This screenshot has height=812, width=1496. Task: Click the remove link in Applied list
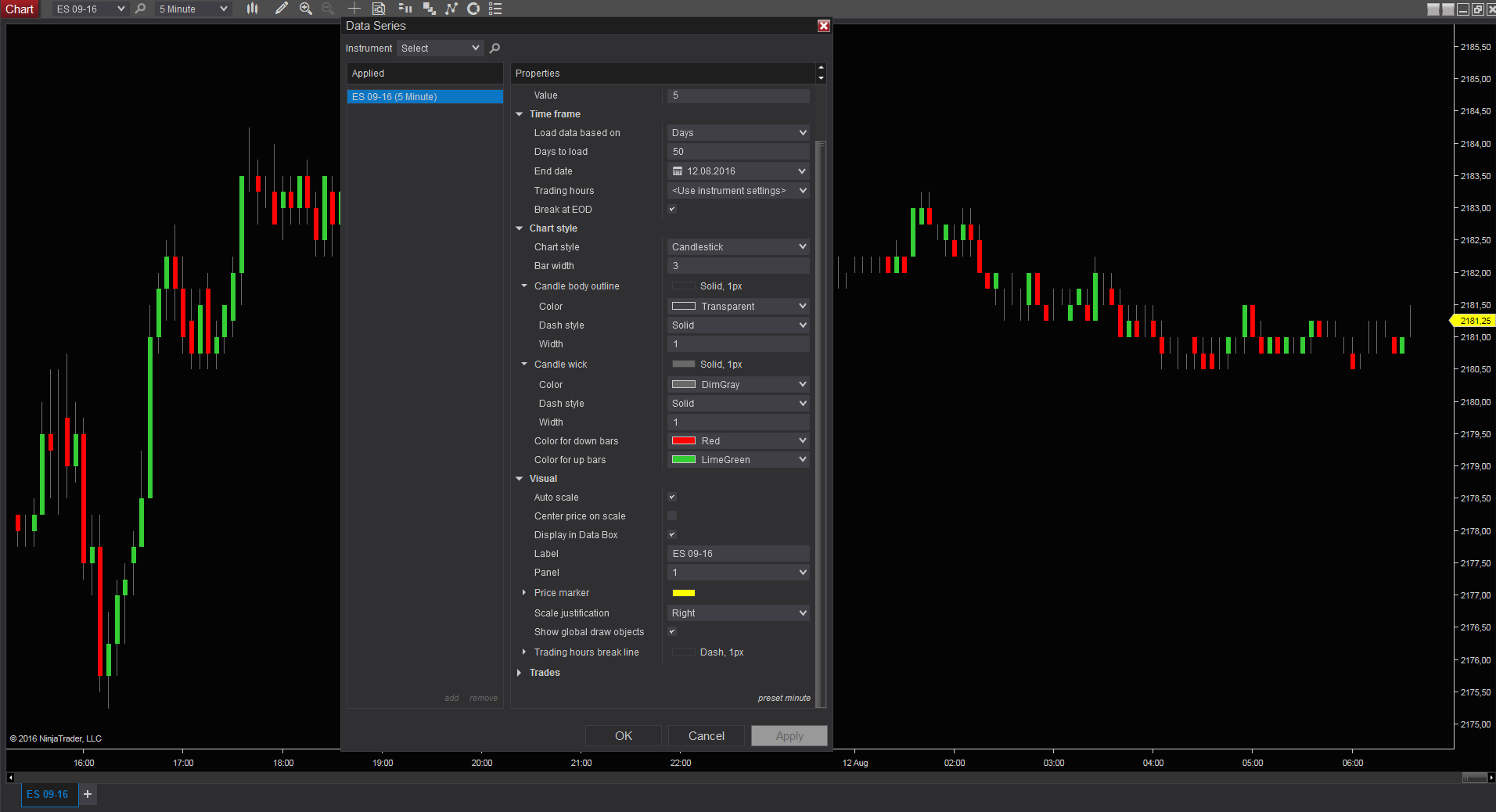(484, 698)
